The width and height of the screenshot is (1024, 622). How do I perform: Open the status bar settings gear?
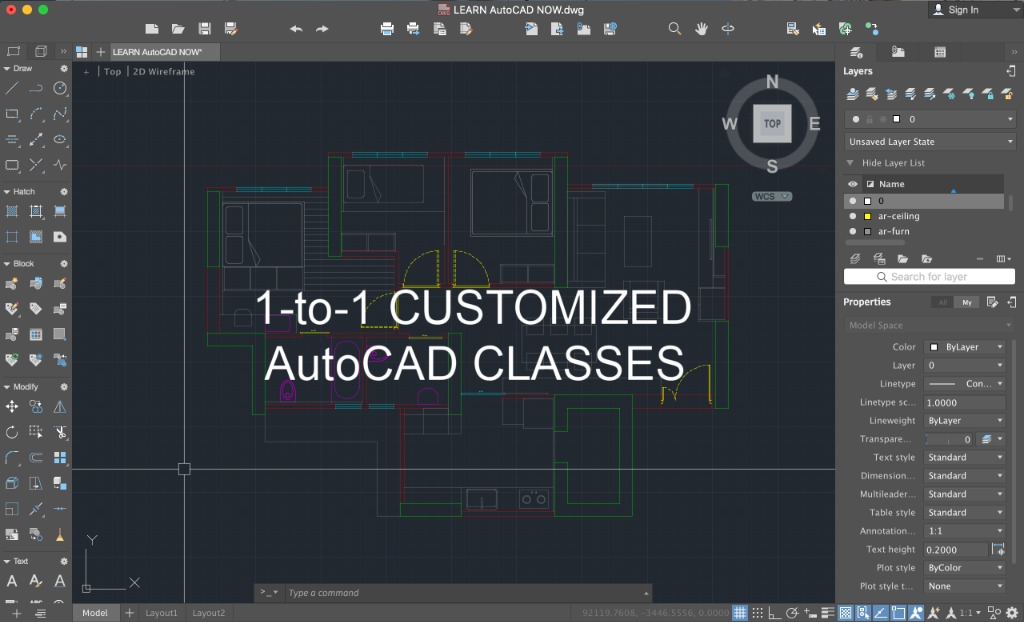pos(1012,613)
